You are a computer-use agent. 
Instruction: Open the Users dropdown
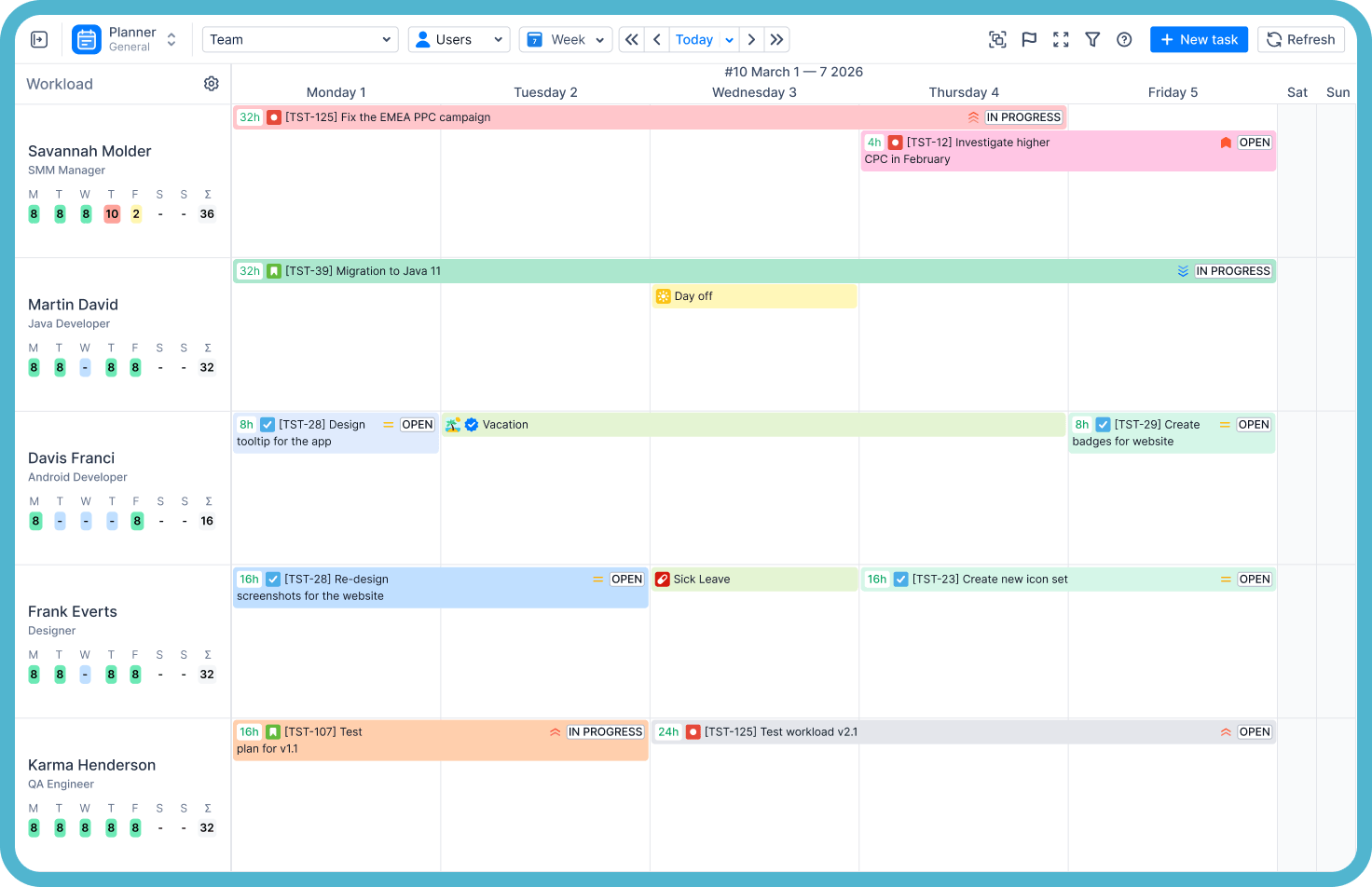(459, 39)
